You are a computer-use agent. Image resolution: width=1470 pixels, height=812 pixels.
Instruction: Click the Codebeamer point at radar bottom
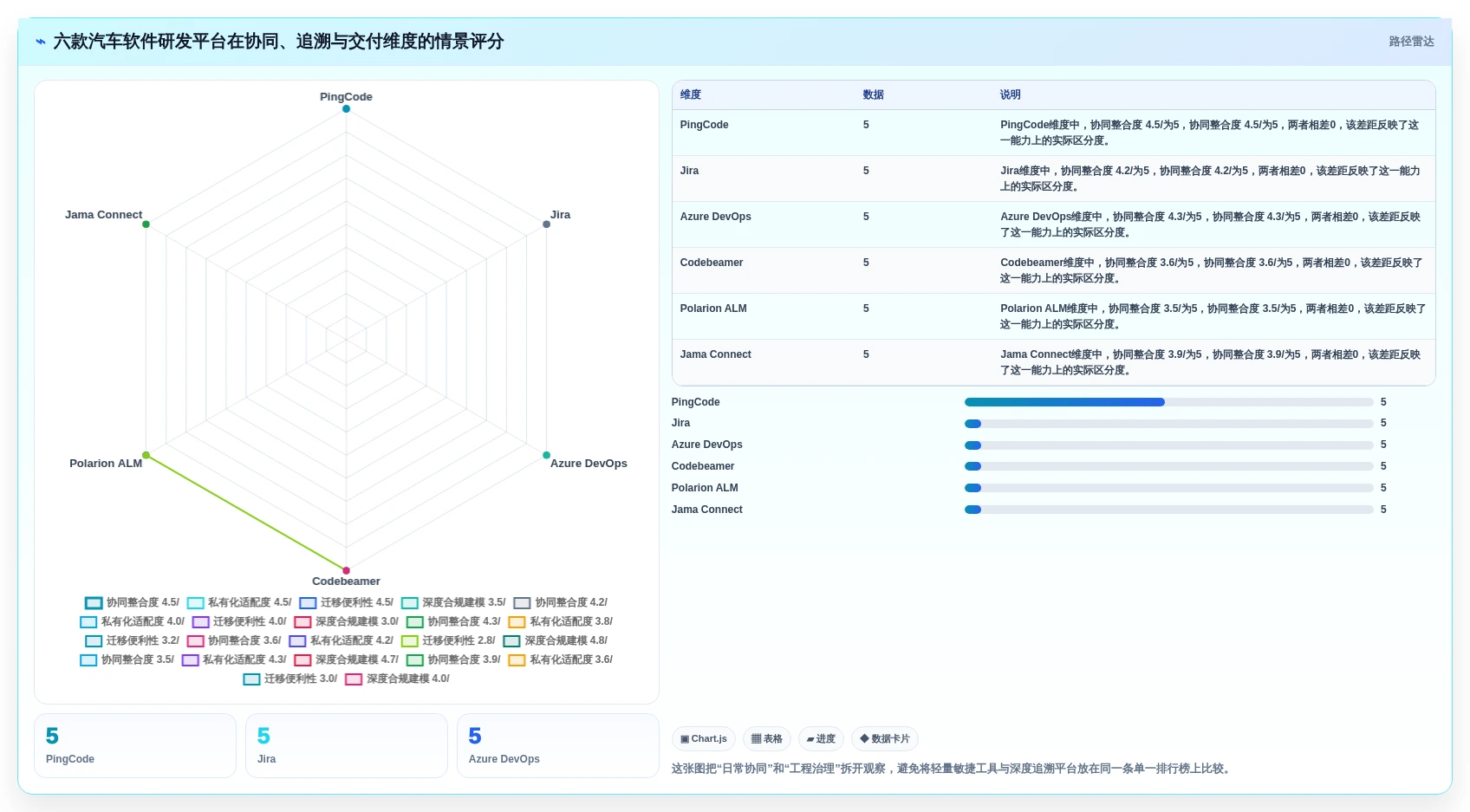346,570
